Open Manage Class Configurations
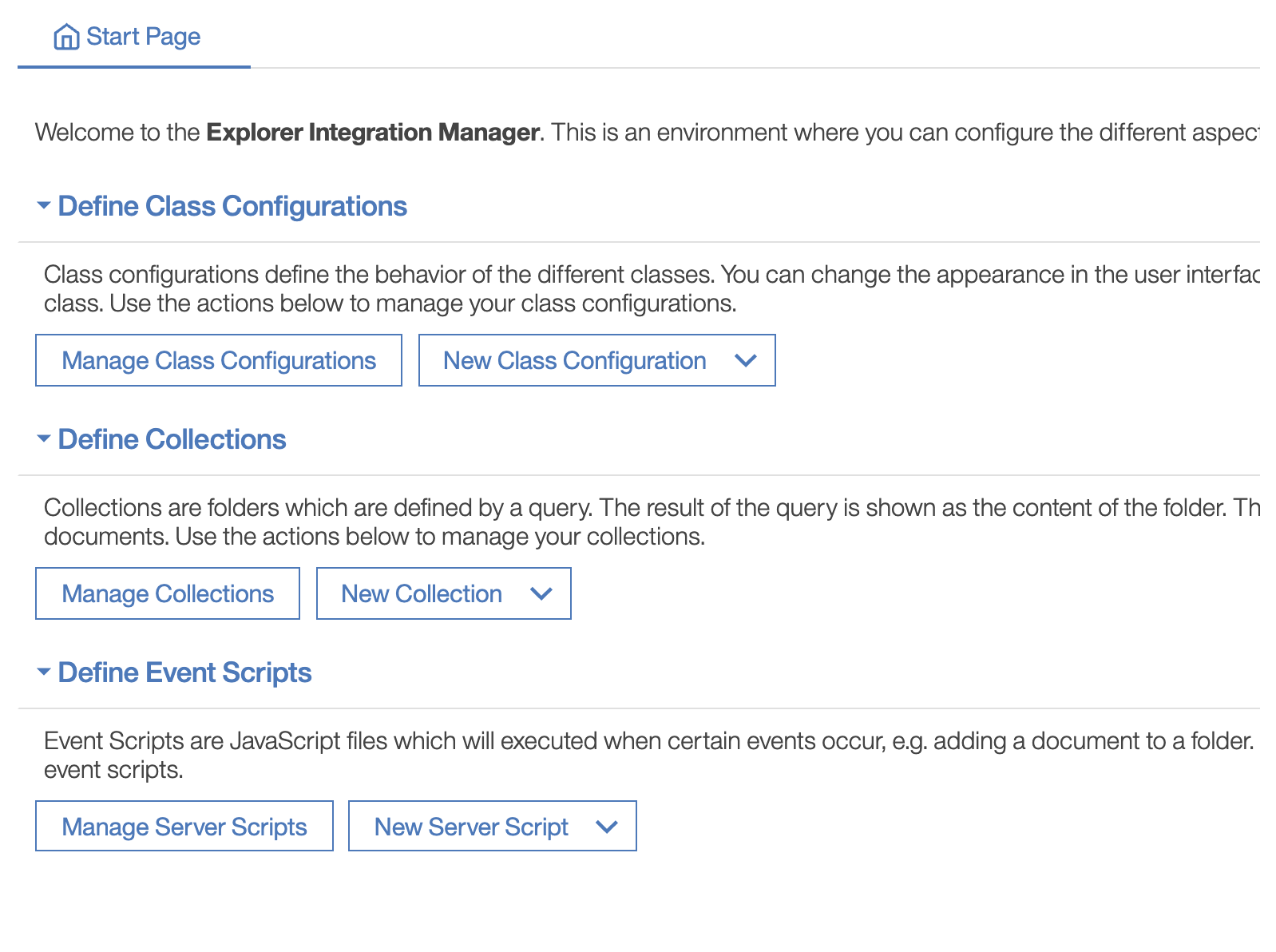1276x952 pixels. pos(219,361)
